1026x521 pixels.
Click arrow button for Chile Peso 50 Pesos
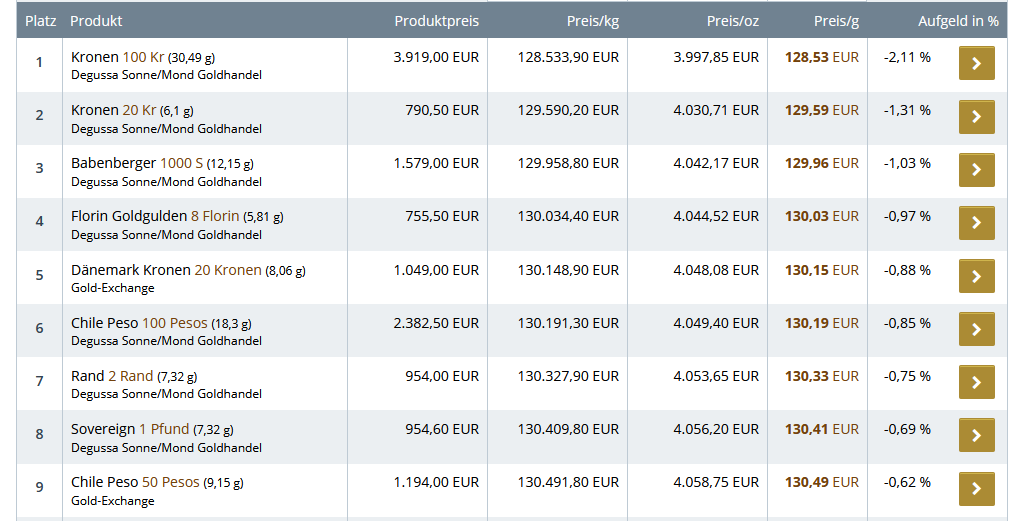[x=976, y=489]
